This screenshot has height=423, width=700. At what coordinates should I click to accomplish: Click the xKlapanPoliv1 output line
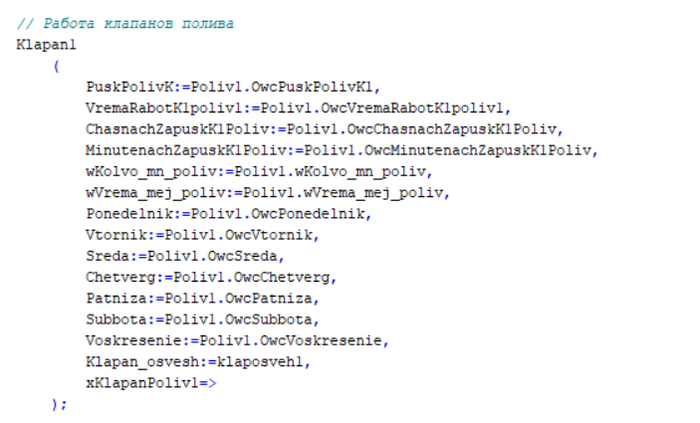pyautogui.click(x=151, y=383)
